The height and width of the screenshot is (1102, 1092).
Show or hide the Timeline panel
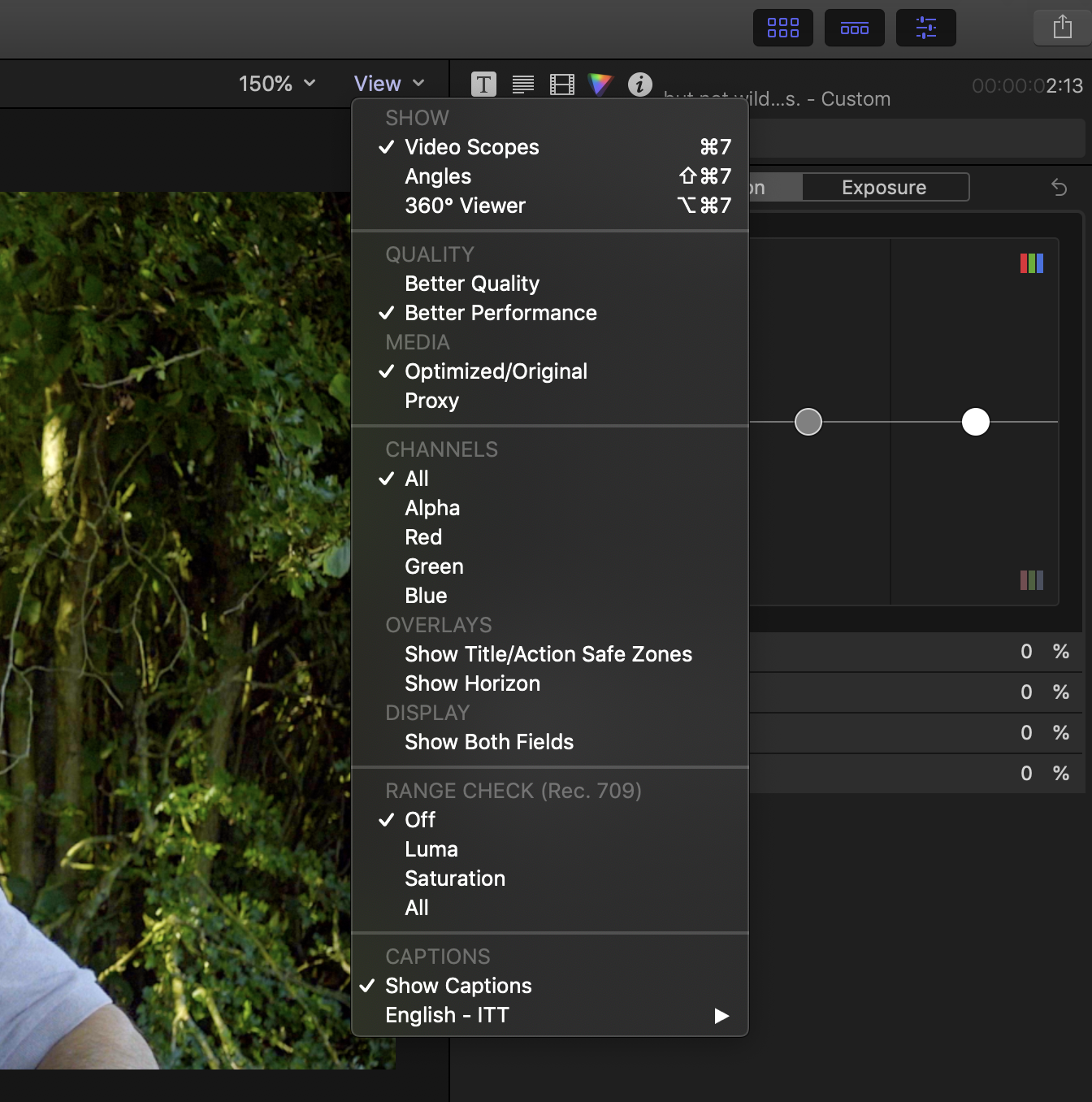[854, 28]
